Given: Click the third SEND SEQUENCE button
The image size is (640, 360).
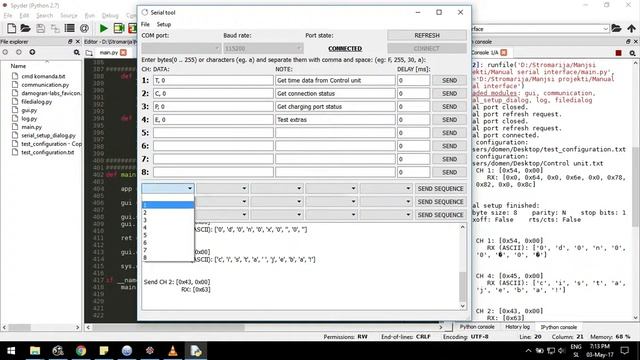Looking at the screenshot, I should tap(440, 215).
